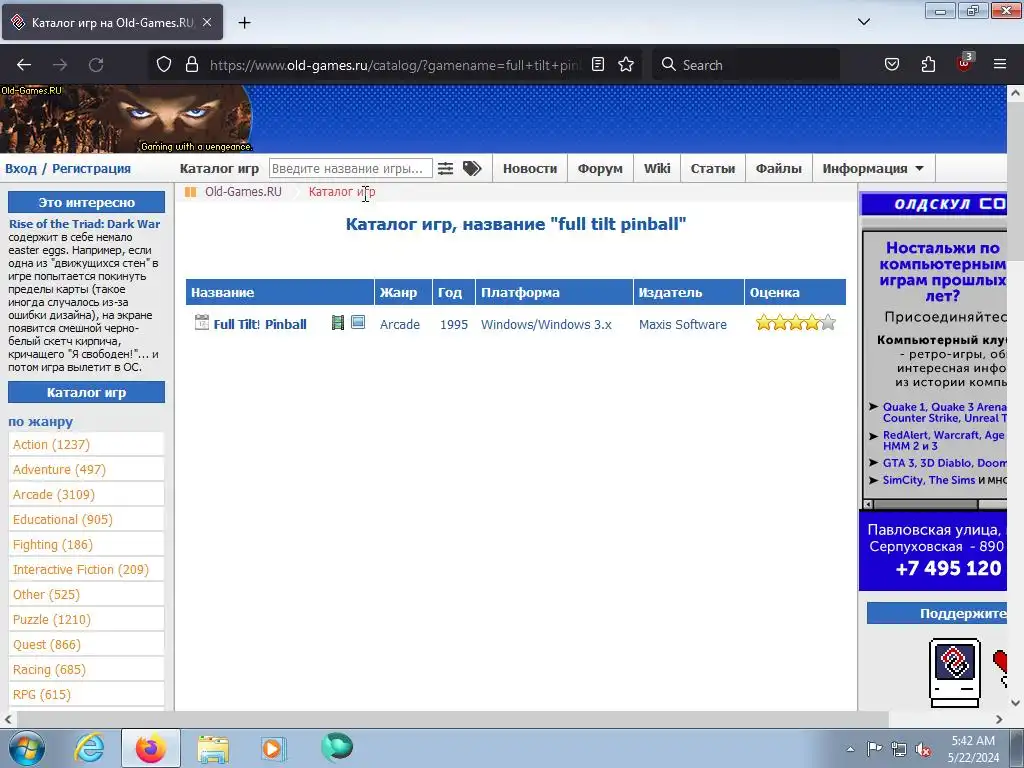Toggle reader view icon in address bar

tap(598, 64)
